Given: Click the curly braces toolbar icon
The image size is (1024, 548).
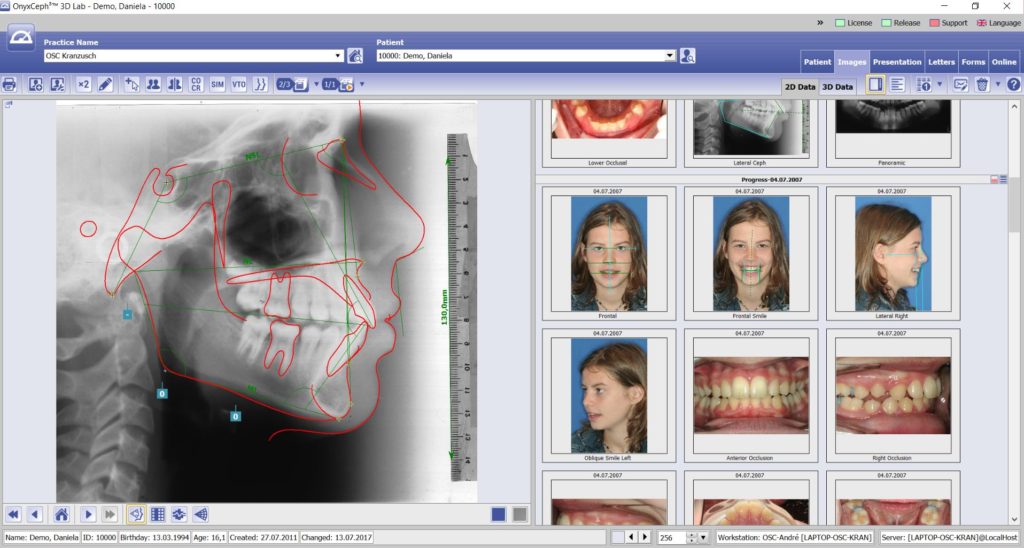Looking at the screenshot, I should pyautogui.click(x=261, y=84).
